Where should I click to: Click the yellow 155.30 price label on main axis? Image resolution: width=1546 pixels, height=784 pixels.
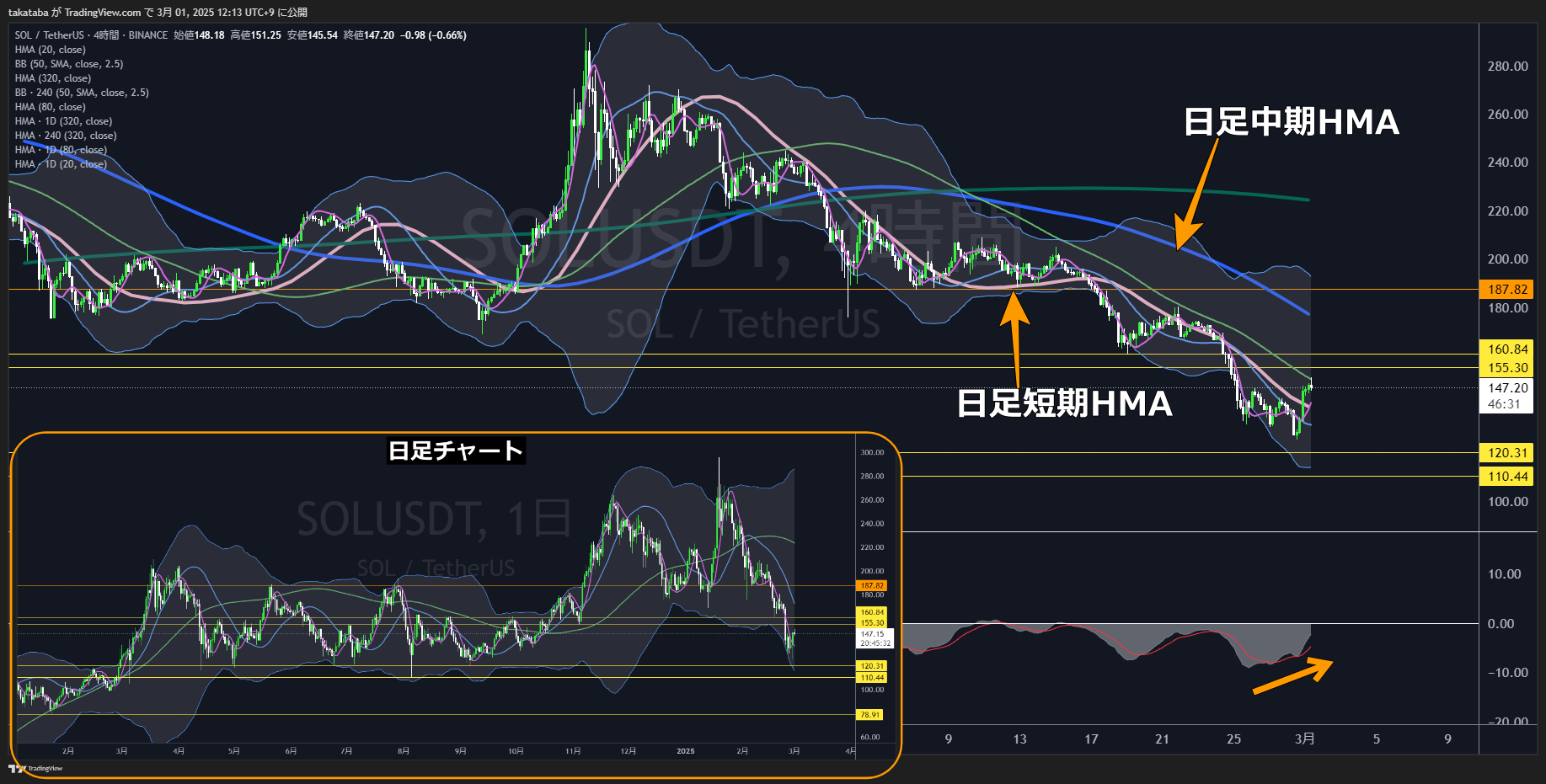1506,368
